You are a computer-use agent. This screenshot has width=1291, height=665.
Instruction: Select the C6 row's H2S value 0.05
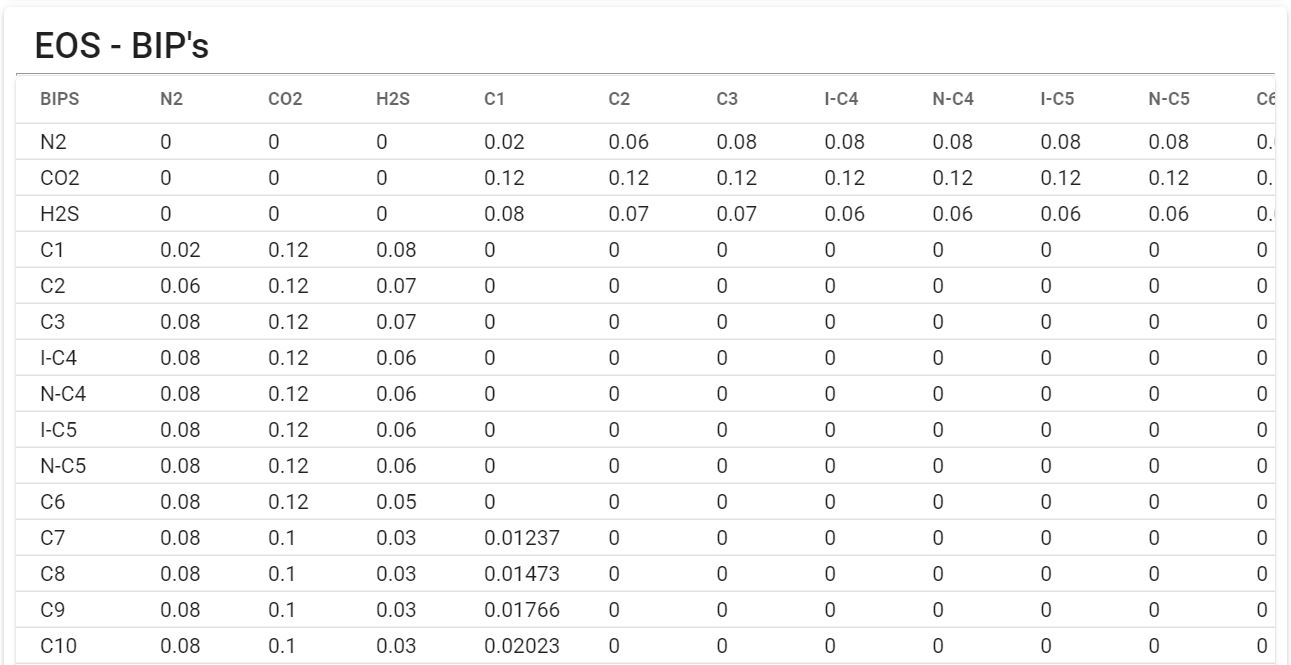pyautogui.click(x=396, y=502)
